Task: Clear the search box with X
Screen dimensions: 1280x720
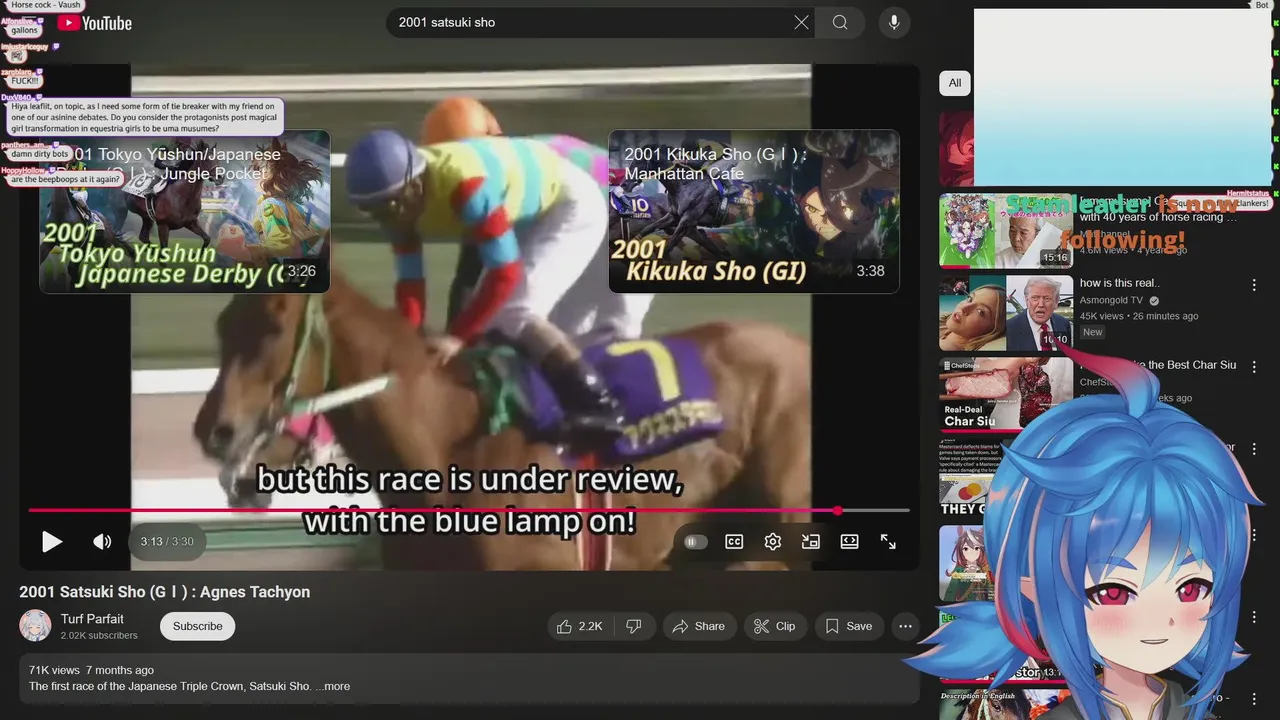Action: coord(801,22)
